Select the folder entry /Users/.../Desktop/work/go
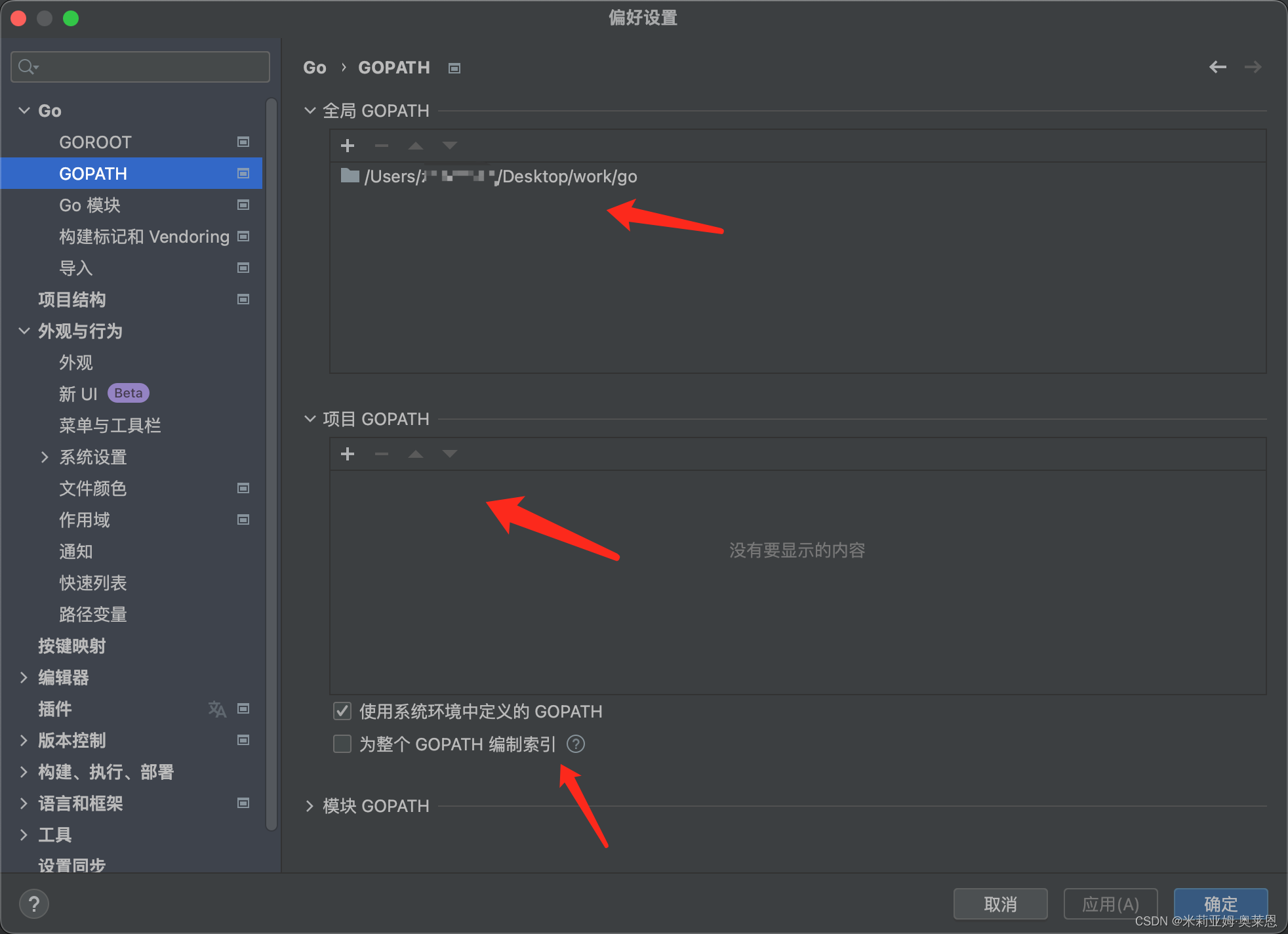This screenshot has height=934, width=1288. pos(498,176)
